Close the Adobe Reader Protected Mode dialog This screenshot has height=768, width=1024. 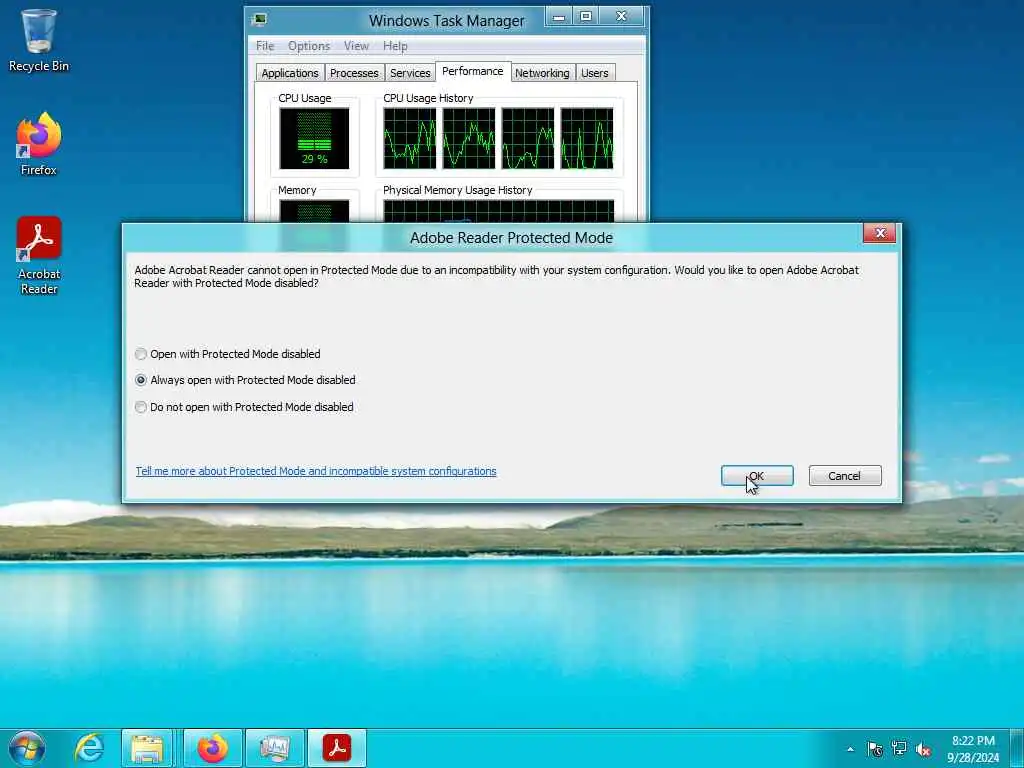pos(879,233)
